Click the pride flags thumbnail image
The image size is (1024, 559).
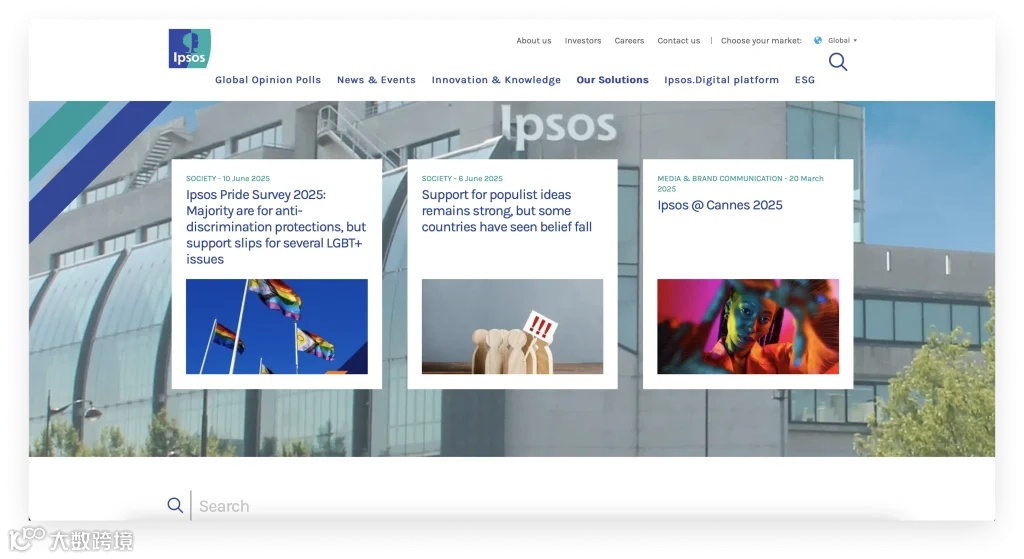tap(277, 327)
